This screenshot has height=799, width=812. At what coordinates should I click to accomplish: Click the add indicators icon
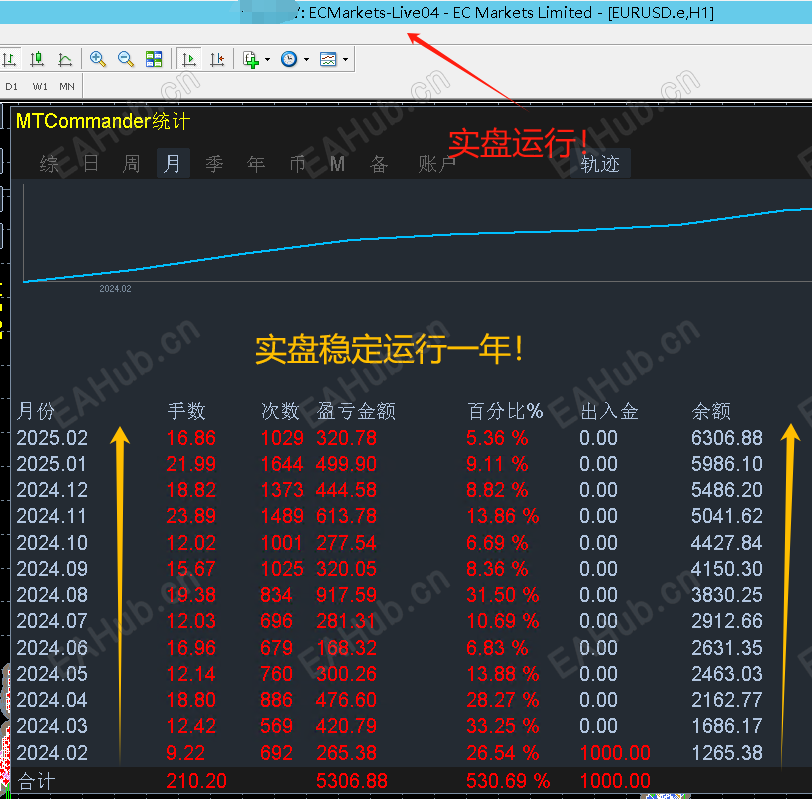[251, 59]
